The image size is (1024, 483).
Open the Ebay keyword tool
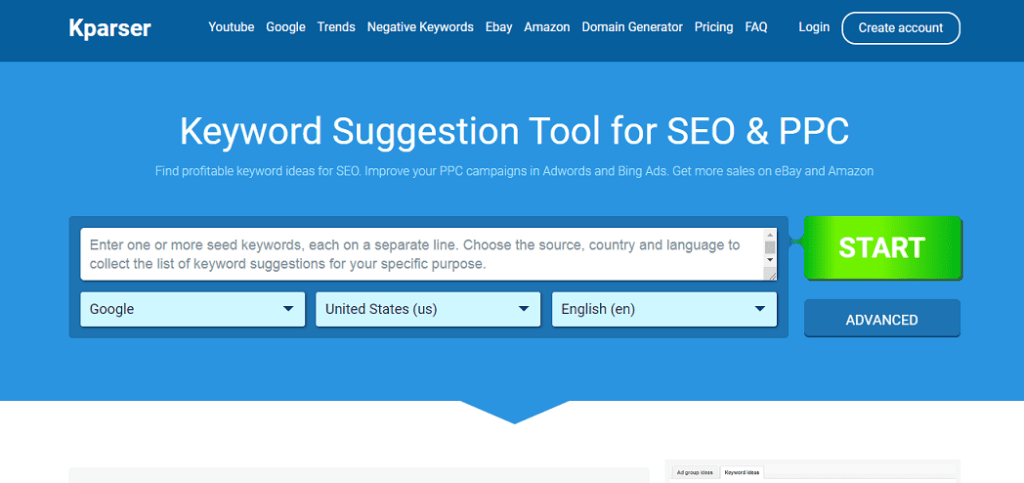click(x=499, y=27)
